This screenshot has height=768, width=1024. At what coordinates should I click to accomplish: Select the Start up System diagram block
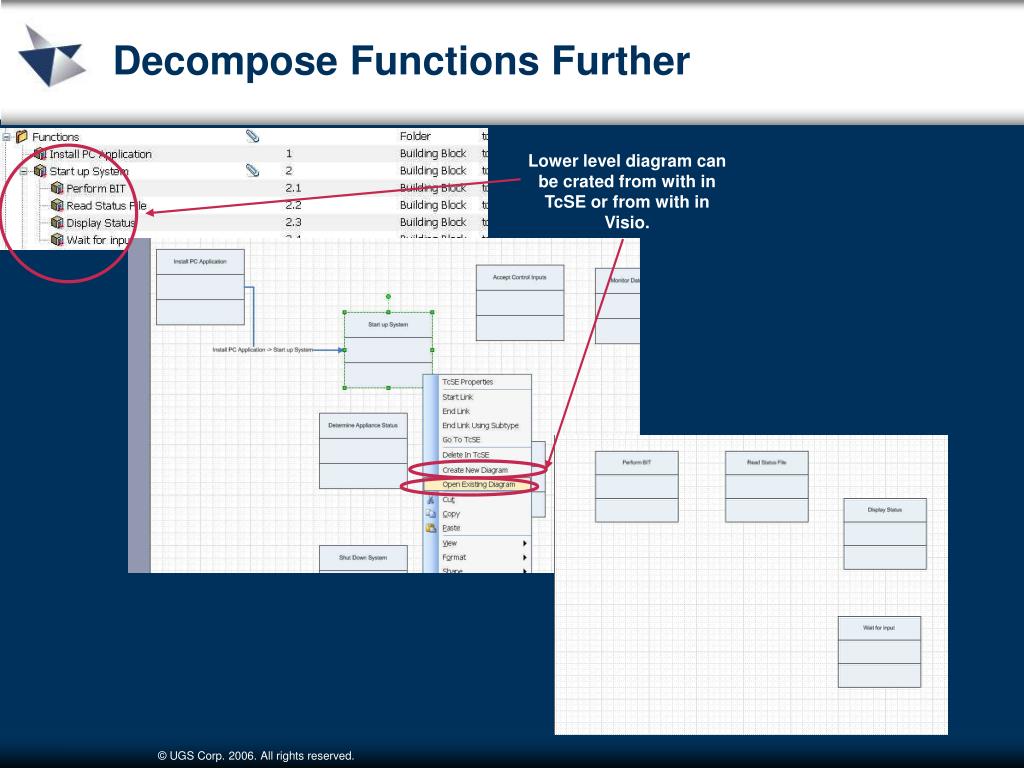point(389,350)
